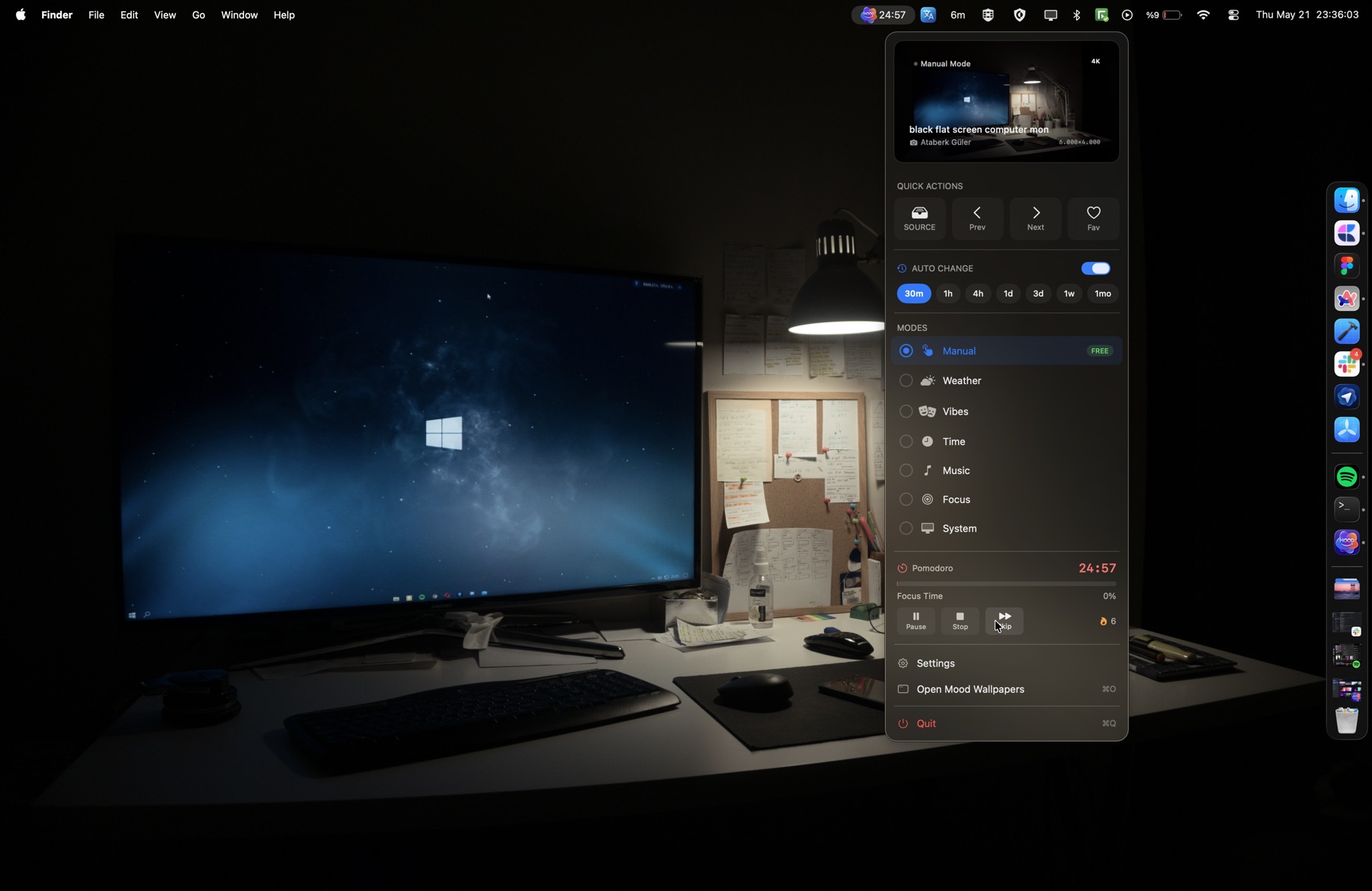Viewport: 1372px width, 891px height.
Task: Toggle the Auto Change switch
Action: (x=1096, y=268)
